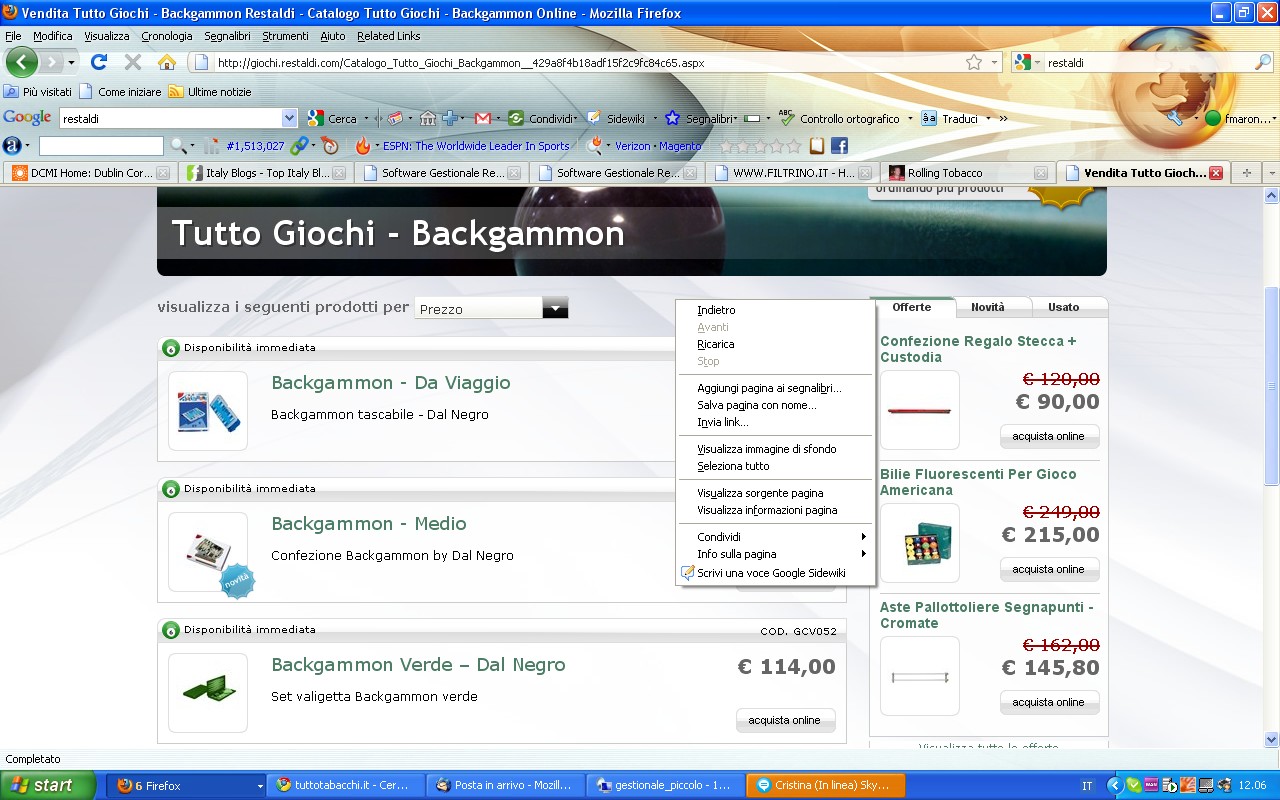This screenshot has width=1280, height=800.
Task: Click the page vertical scrollbar thumb
Action: click(1272, 385)
